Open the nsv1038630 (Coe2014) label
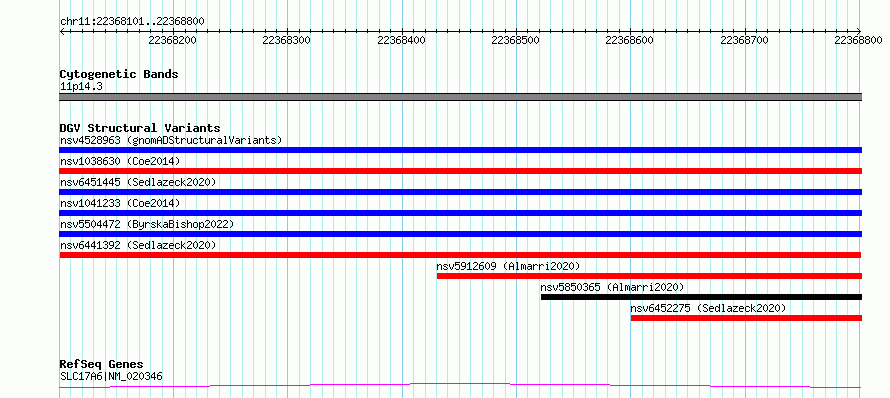890x398 pixels. point(120,161)
